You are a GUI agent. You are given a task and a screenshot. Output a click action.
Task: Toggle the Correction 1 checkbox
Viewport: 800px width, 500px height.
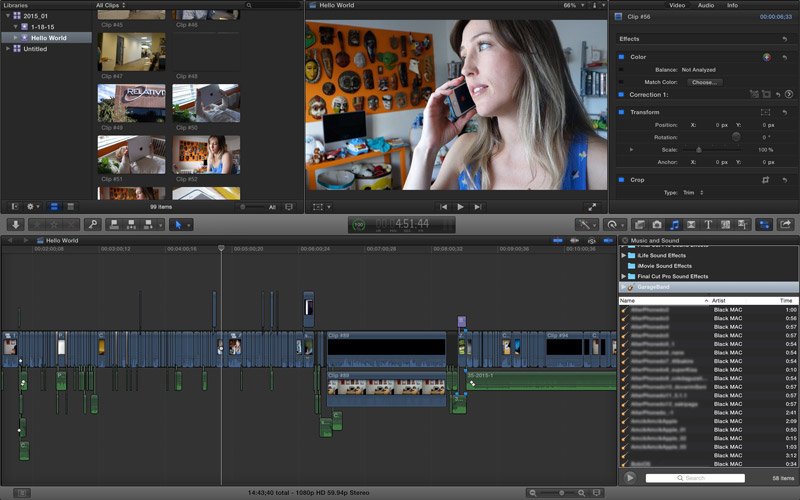pos(621,94)
